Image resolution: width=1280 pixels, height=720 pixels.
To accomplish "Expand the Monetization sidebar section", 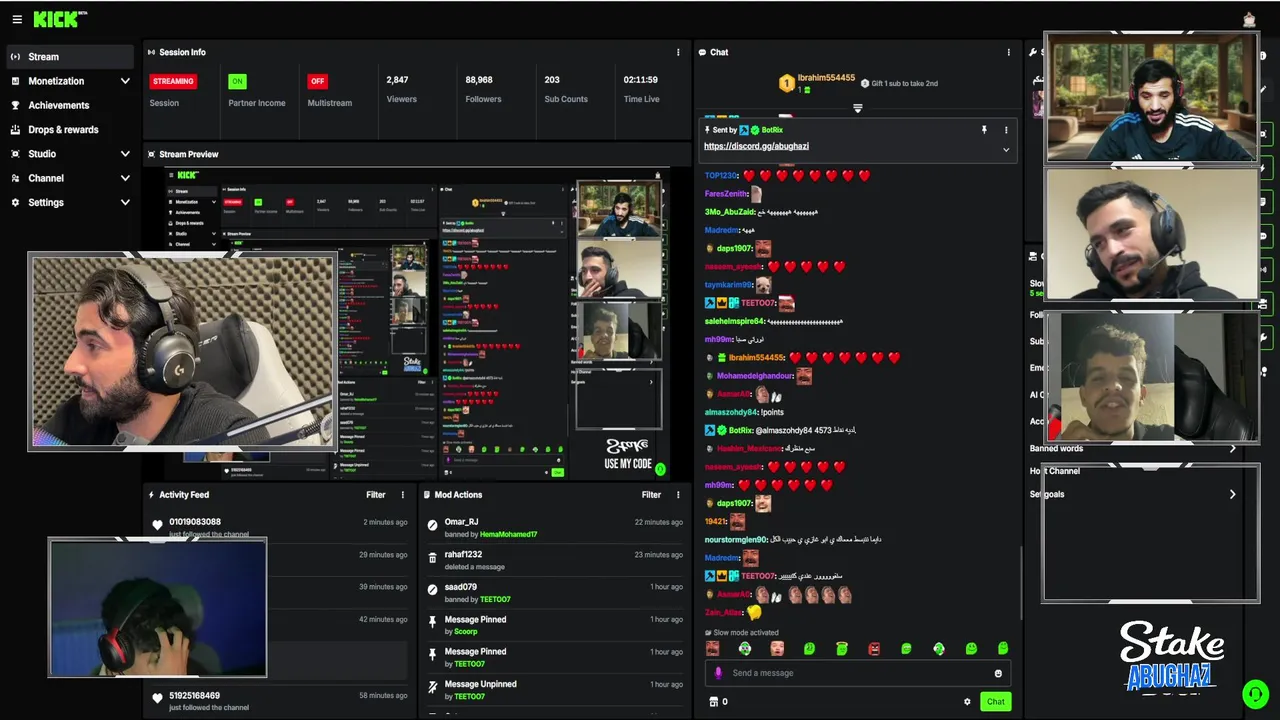I will [x=125, y=81].
